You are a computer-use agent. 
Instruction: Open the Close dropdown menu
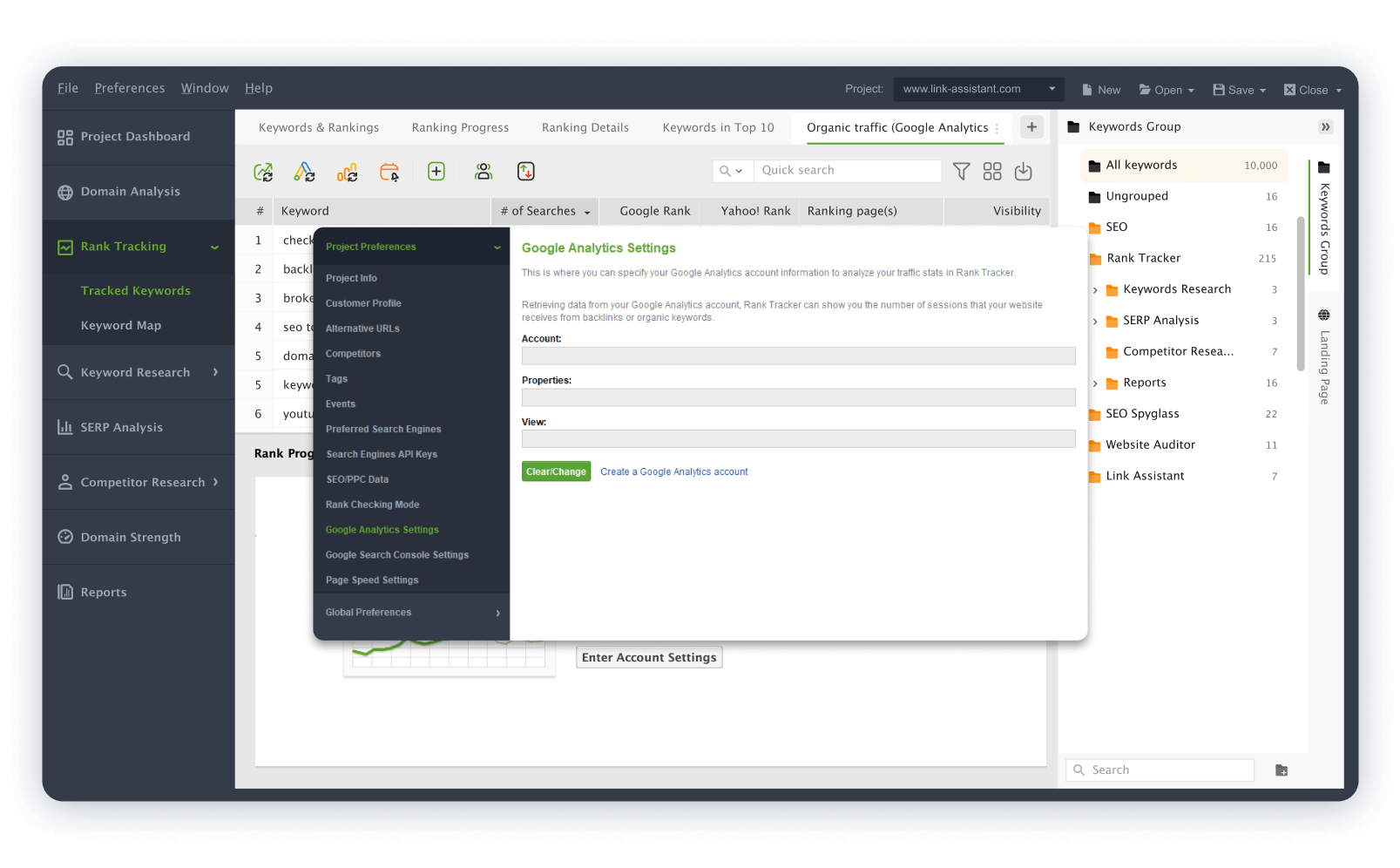(1313, 90)
